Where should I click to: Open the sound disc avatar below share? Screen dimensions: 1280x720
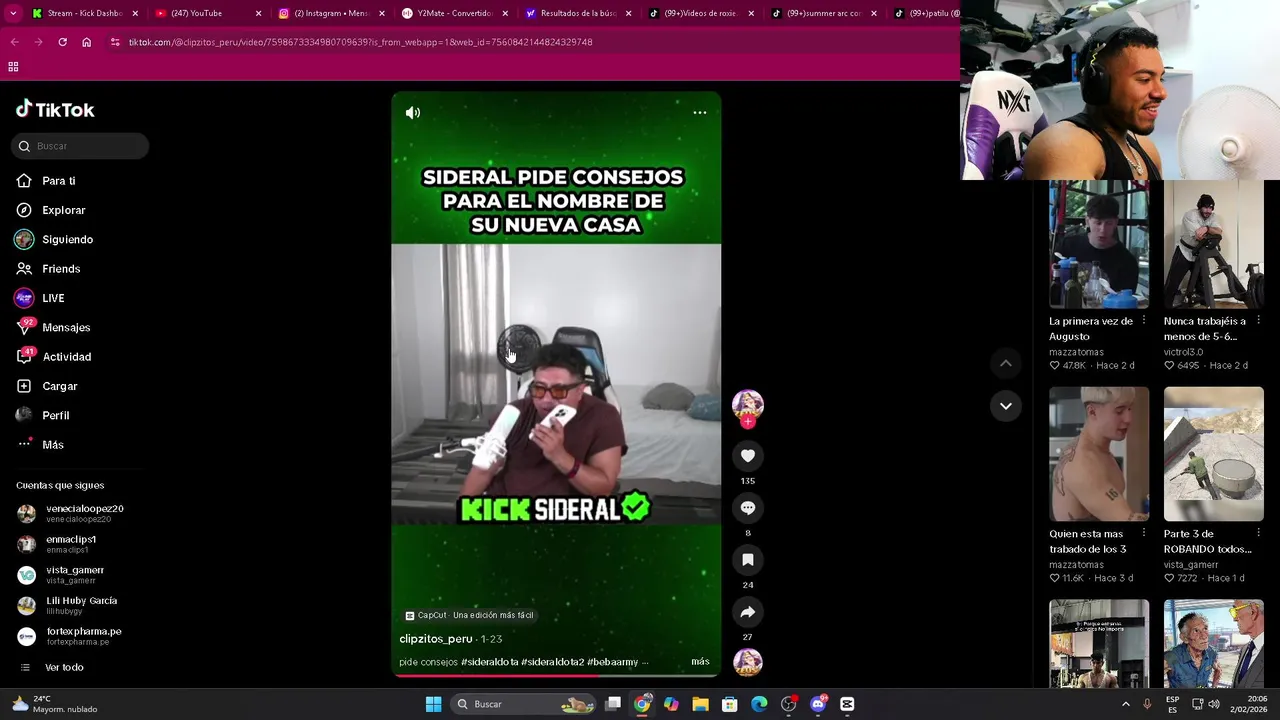(x=747, y=662)
